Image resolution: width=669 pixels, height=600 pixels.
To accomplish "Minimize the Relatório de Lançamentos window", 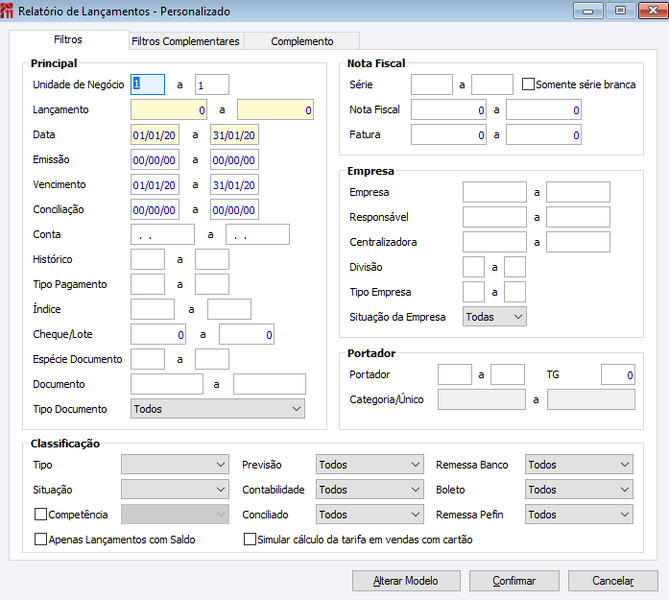I will [588, 11].
